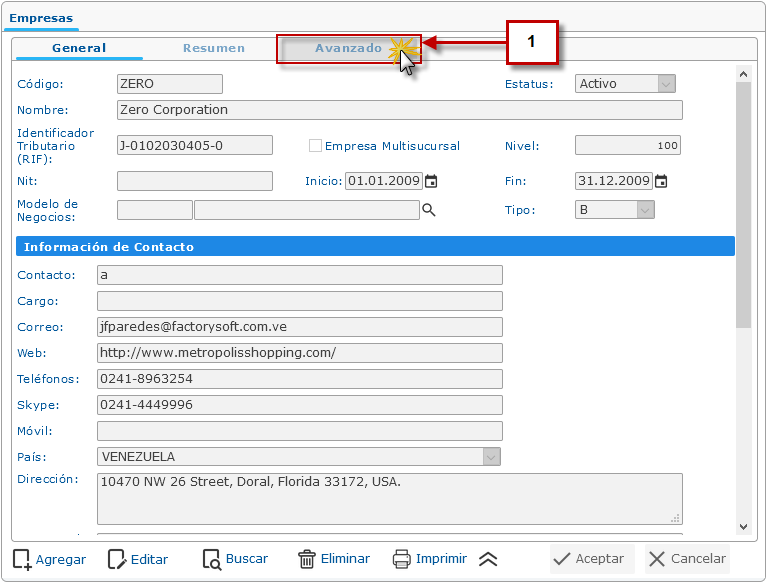The width and height of the screenshot is (767, 583).
Task: Switch to the Resumen tab
Action: 214,48
